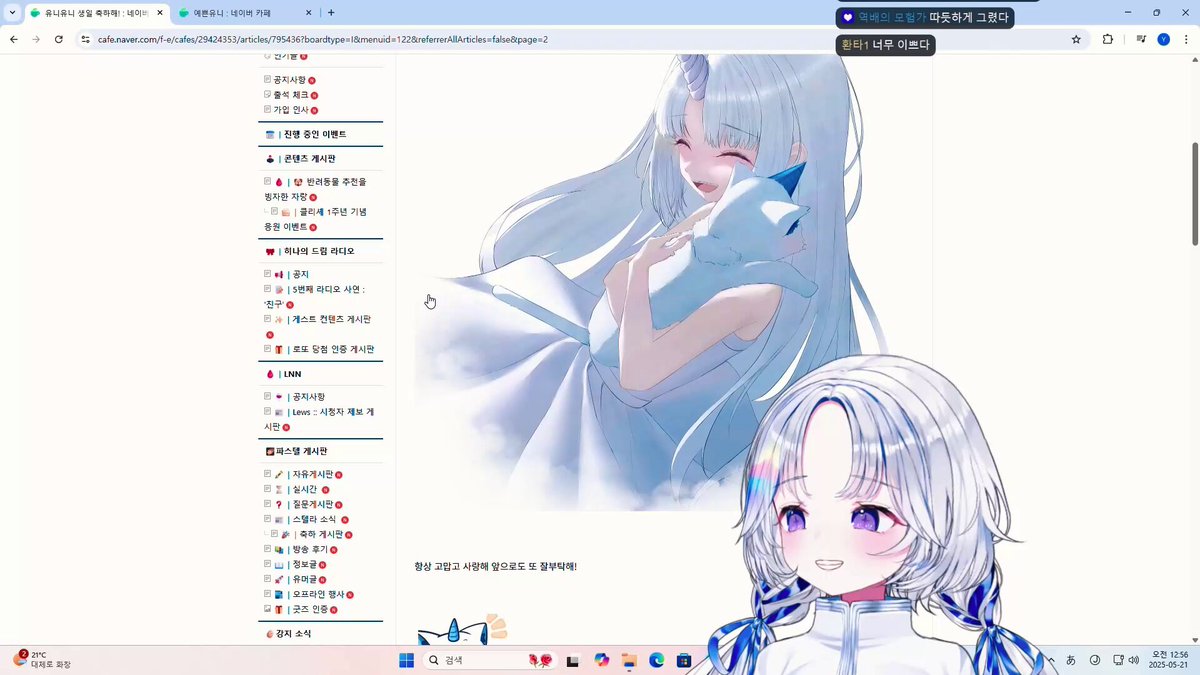Close the 유니유니 생일 축하해 tab
1200x675 pixels.
[159, 13]
